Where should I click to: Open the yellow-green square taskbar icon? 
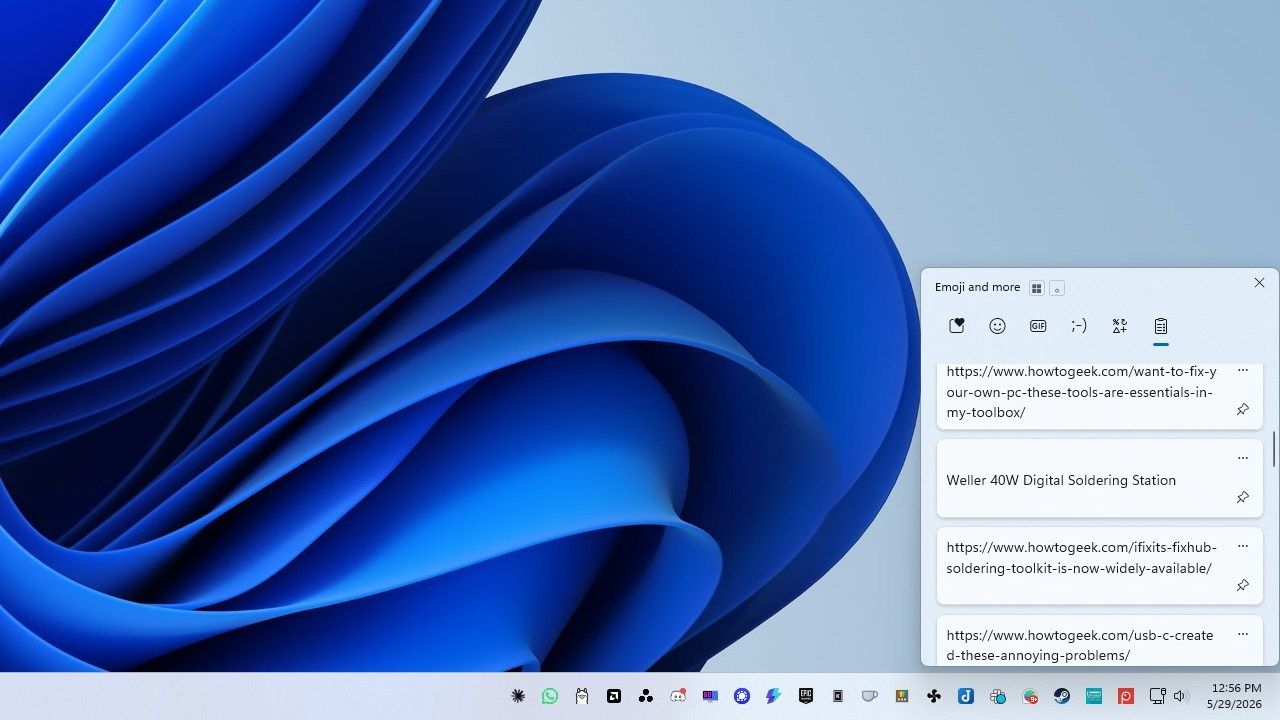[x=902, y=696]
